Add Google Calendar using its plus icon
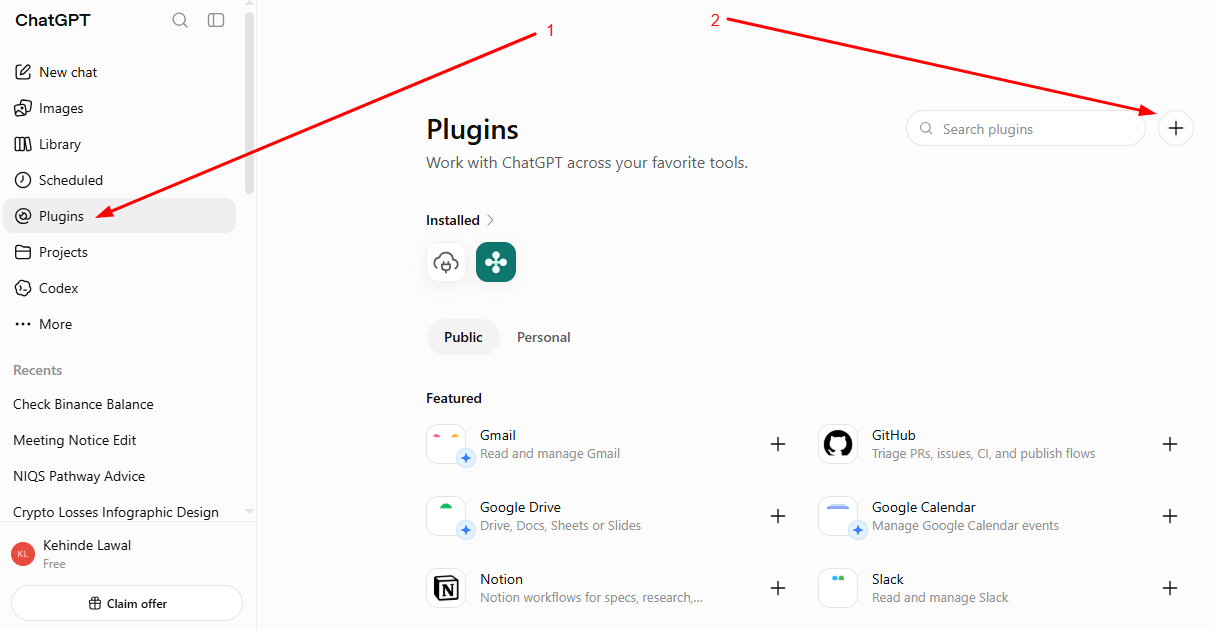Viewport: 1215px width, 630px height. [1170, 516]
